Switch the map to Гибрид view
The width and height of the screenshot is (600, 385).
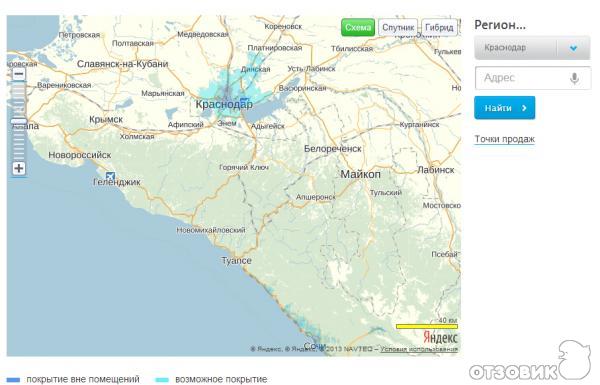tap(439, 28)
